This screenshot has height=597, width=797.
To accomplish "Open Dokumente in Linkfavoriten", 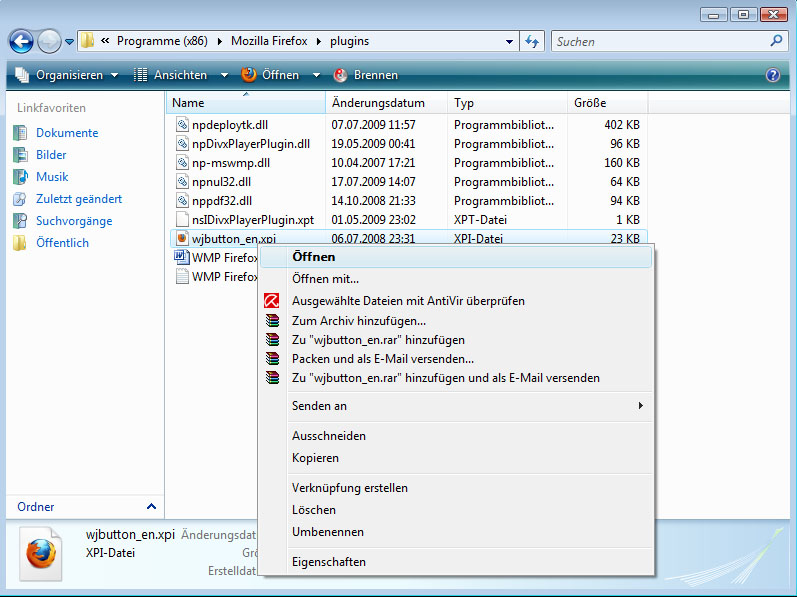I will [x=67, y=133].
